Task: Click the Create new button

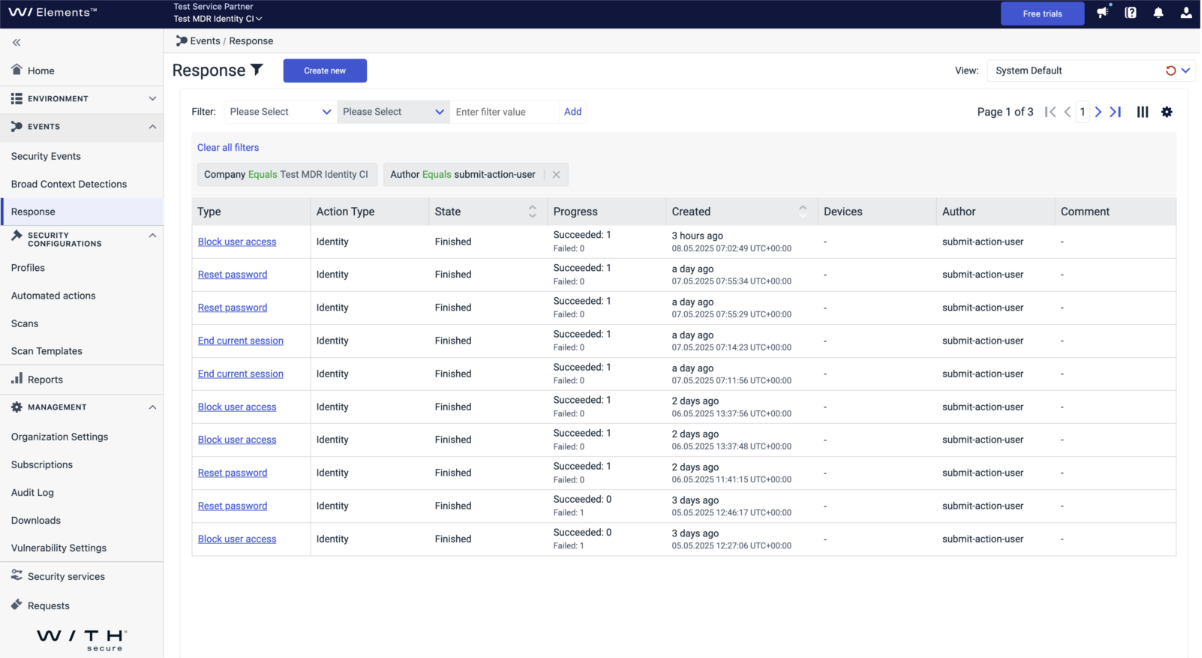Action: [x=325, y=71]
